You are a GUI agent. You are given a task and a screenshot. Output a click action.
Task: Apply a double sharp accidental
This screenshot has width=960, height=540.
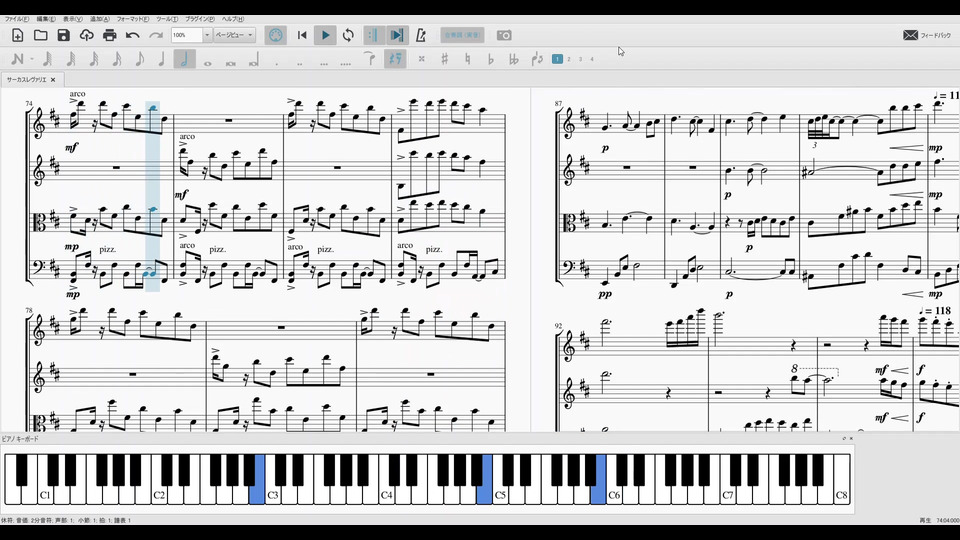point(421,59)
